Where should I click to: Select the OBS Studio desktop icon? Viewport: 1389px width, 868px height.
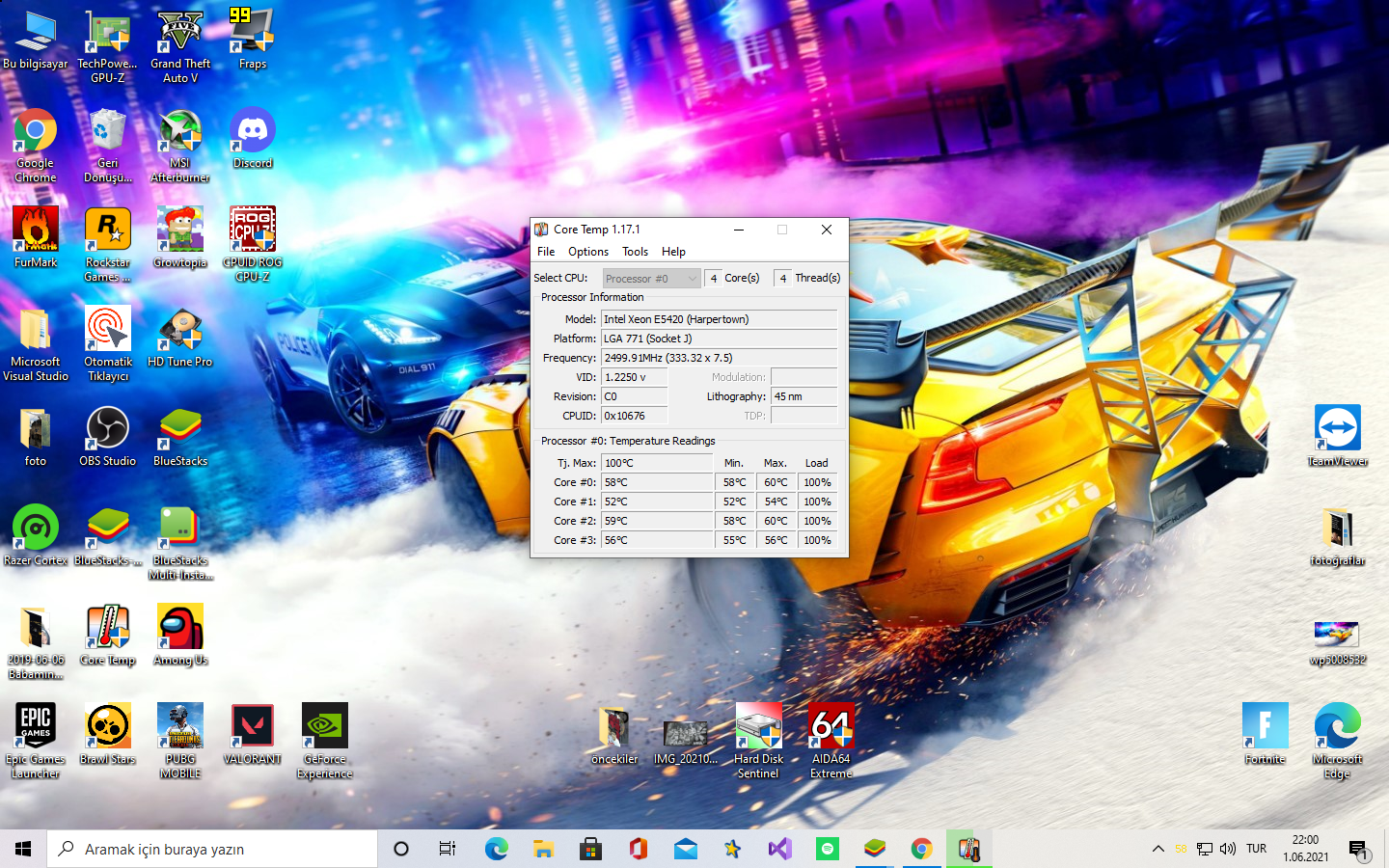(108, 437)
